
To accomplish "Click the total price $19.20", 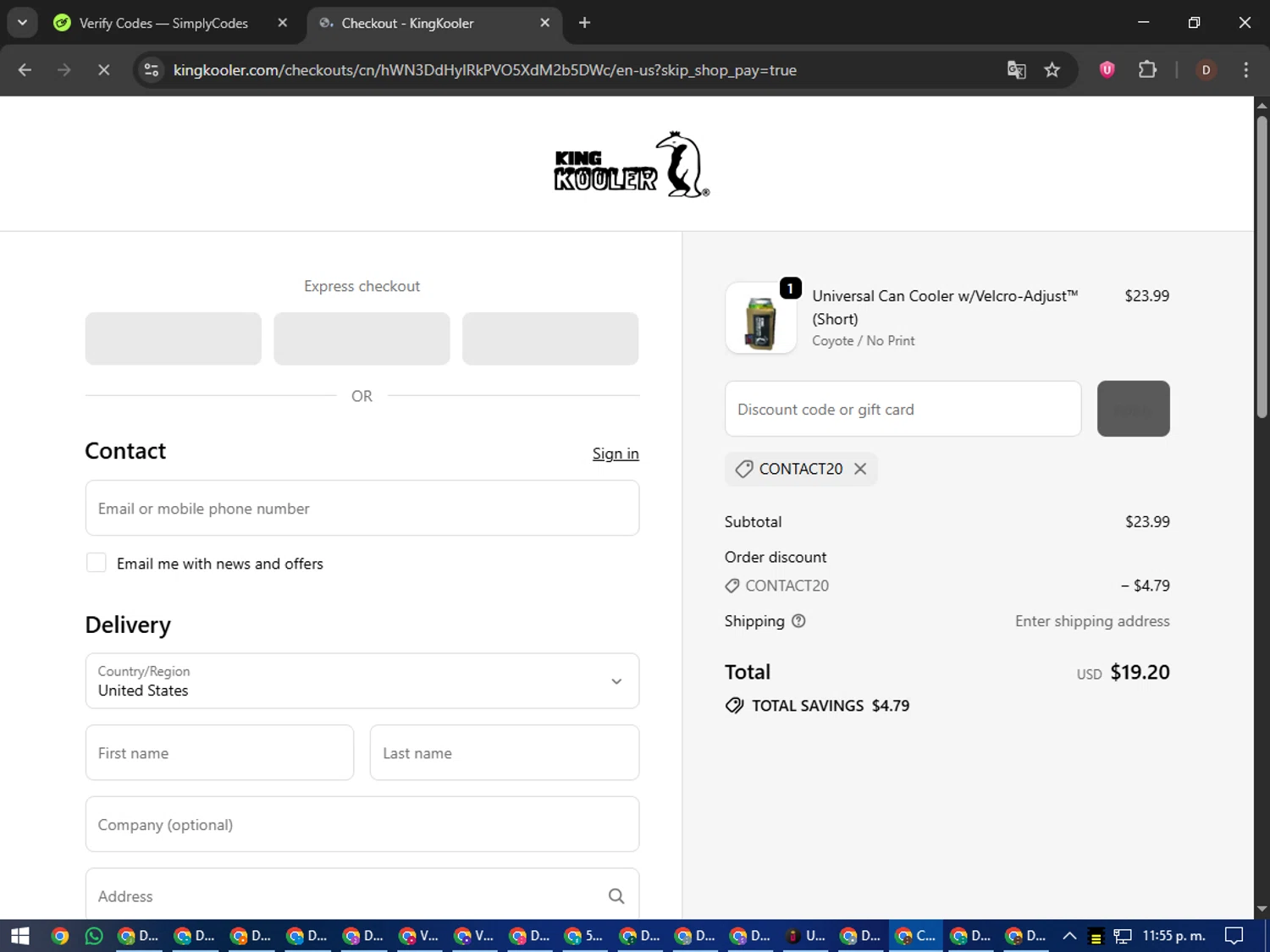I will (x=1140, y=672).
